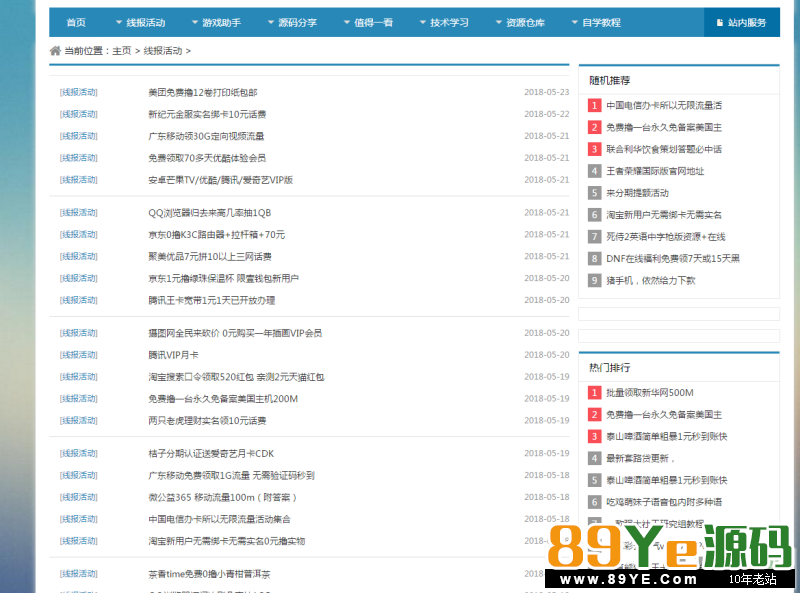Image resolution: width=800 pixels, height=593 pixels.
Task: Open article 京东1元撸绿珠保温杯
Action: pyautogui.click(x=223, y=279)
